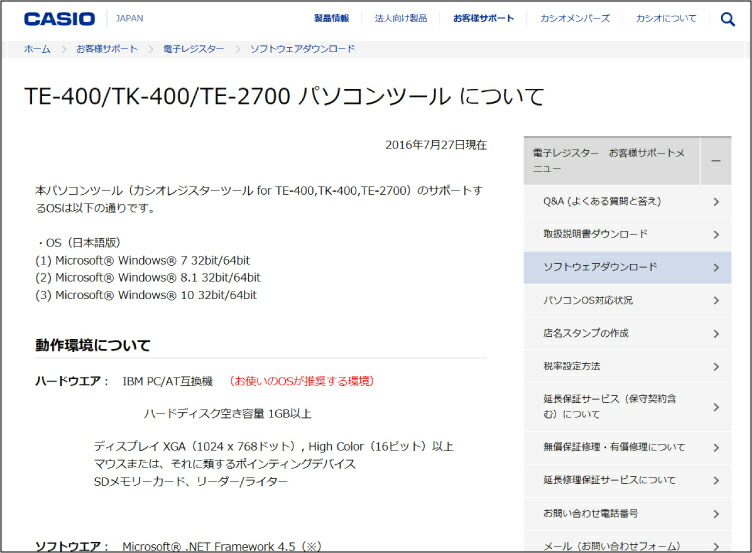Screen dimensions: 752x553
Task: Click the text ハードディスク空き容量 1GB以上
Action: pyautogui.click(x=228, y=413)
